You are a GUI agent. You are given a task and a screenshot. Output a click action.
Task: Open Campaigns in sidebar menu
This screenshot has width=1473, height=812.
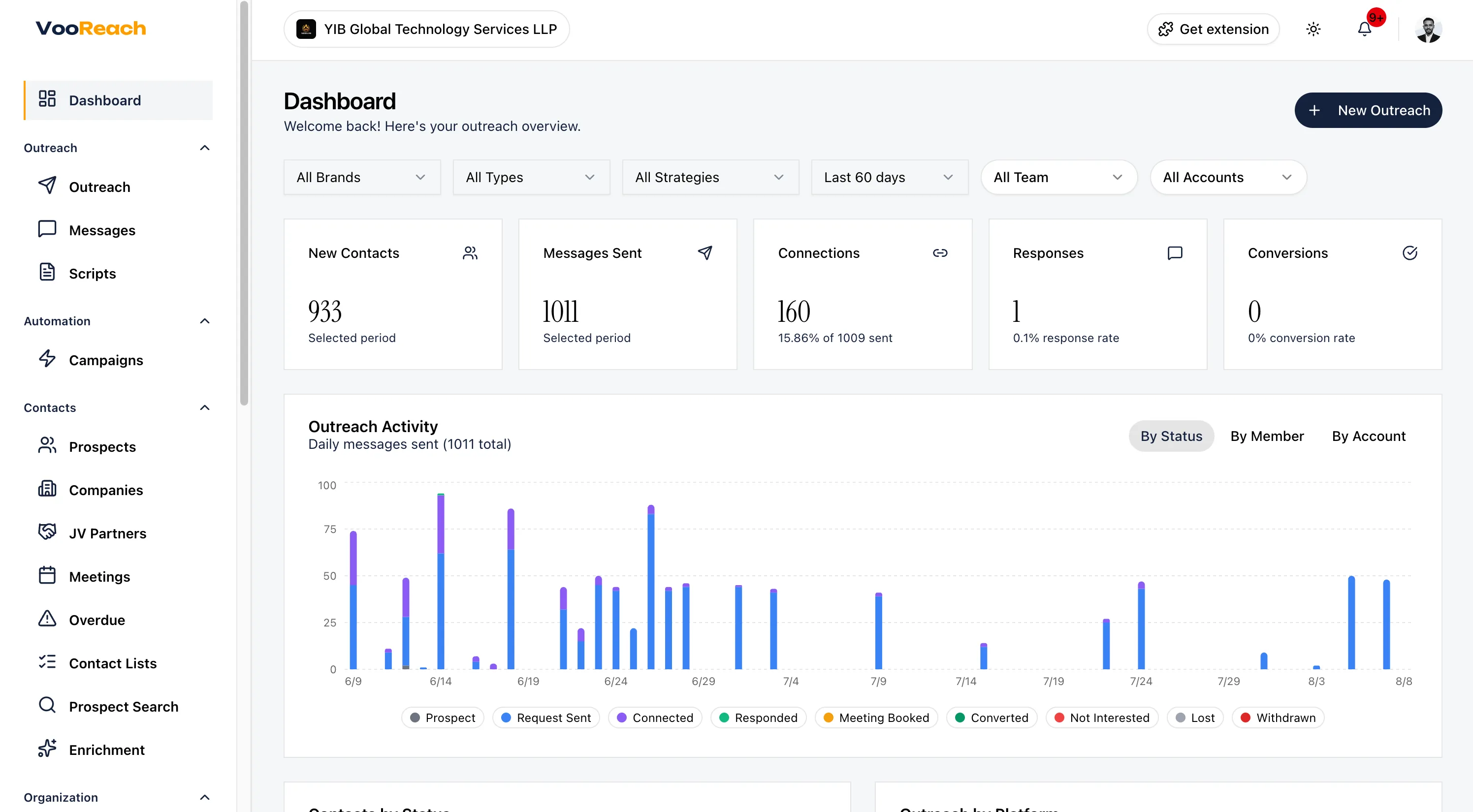(x=118, y=359)
